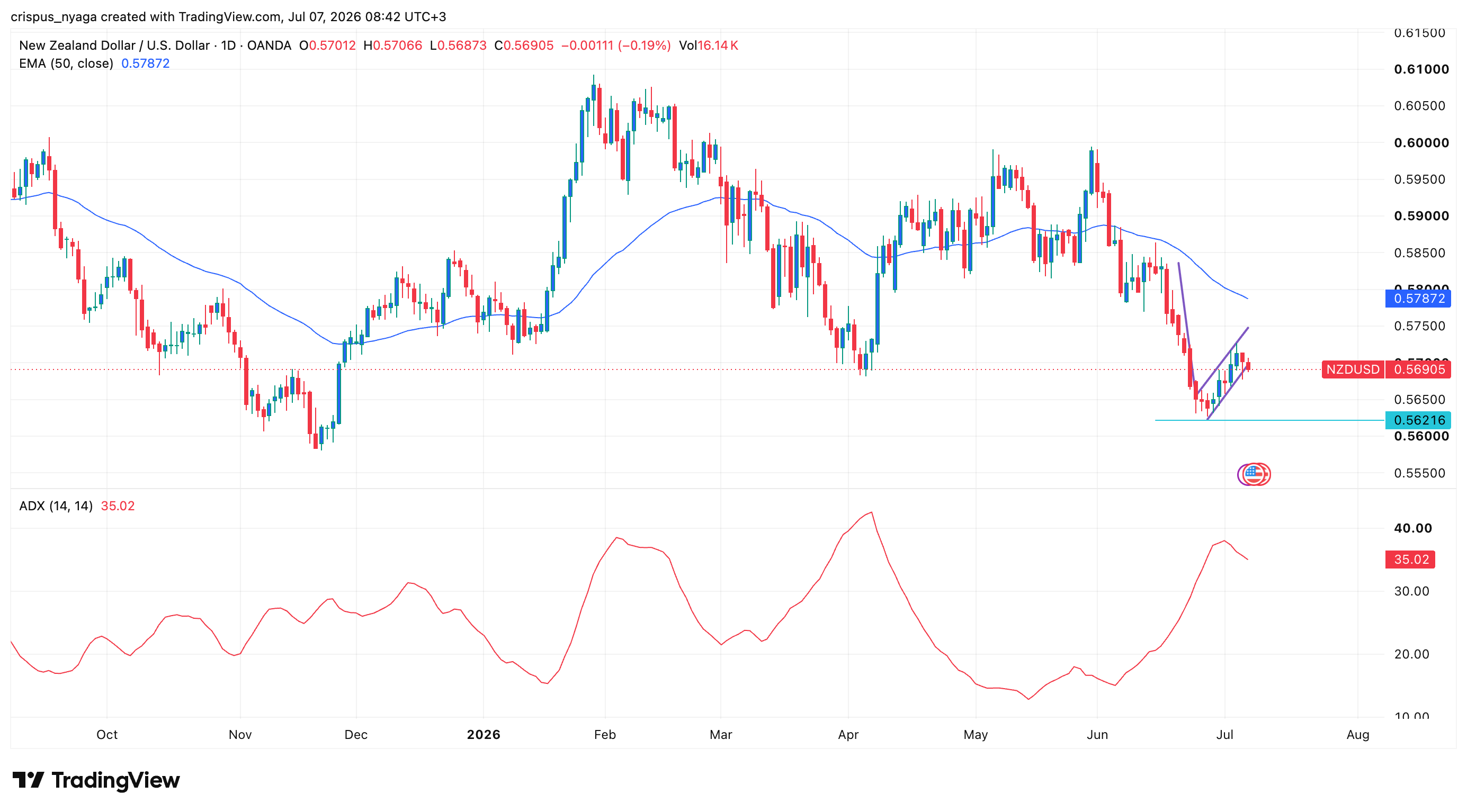1467x812 pixels.
Task: Click the 0.59500 price axis label
Action: 1420,180
